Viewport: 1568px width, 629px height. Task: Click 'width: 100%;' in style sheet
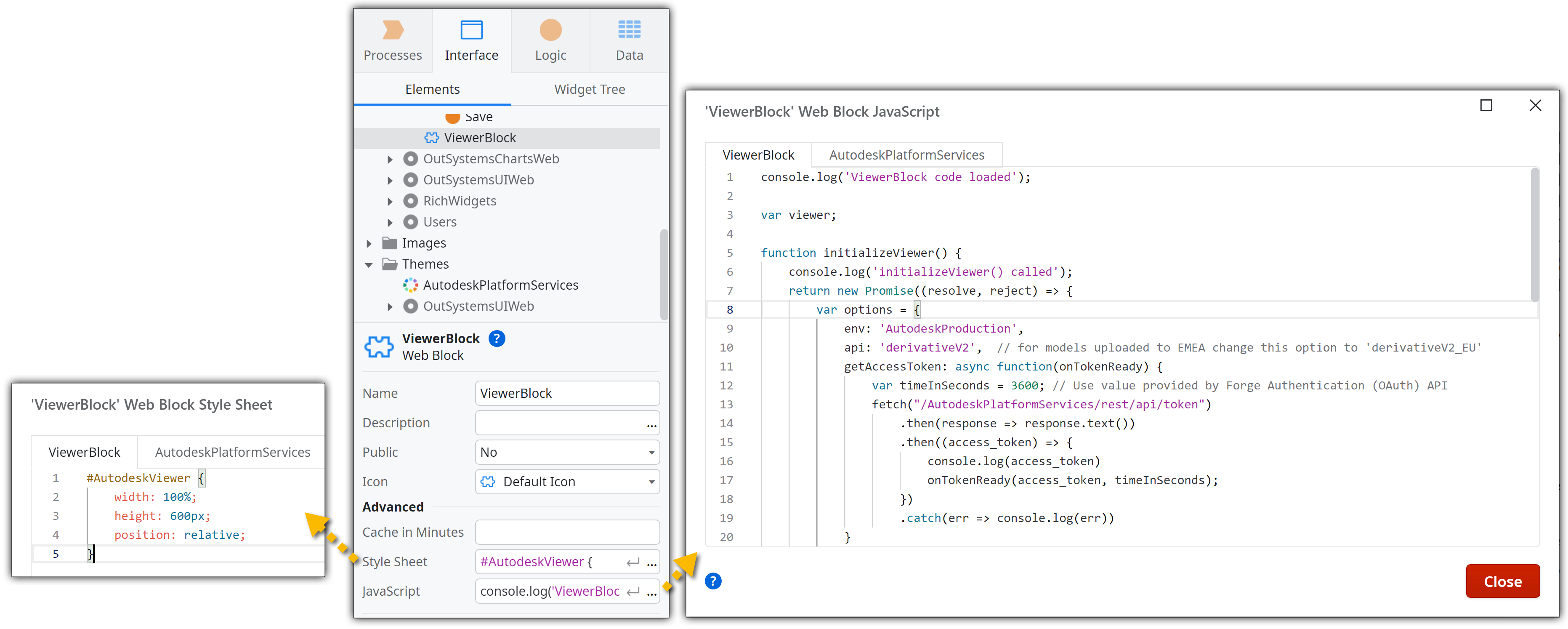155,497
